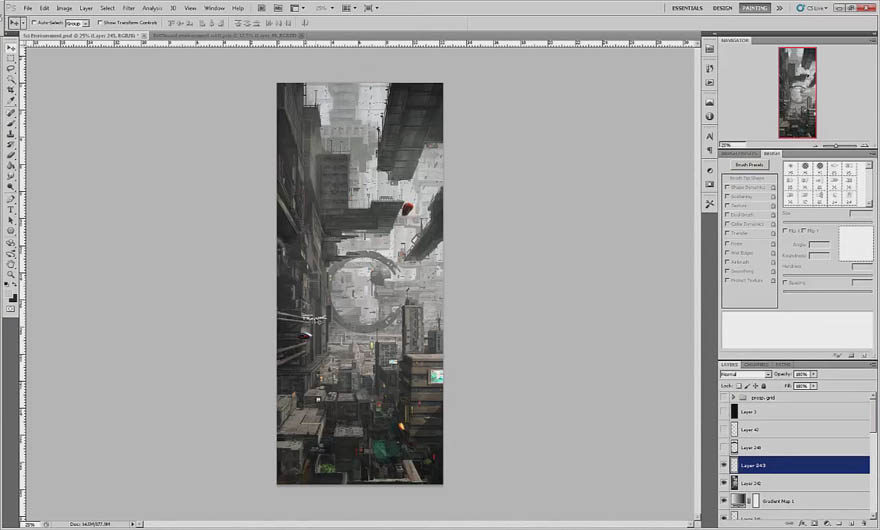The height and width of the screenshot is (530, 880).
Task: Click the Delete layer trash icon
Action: (864, 523)
